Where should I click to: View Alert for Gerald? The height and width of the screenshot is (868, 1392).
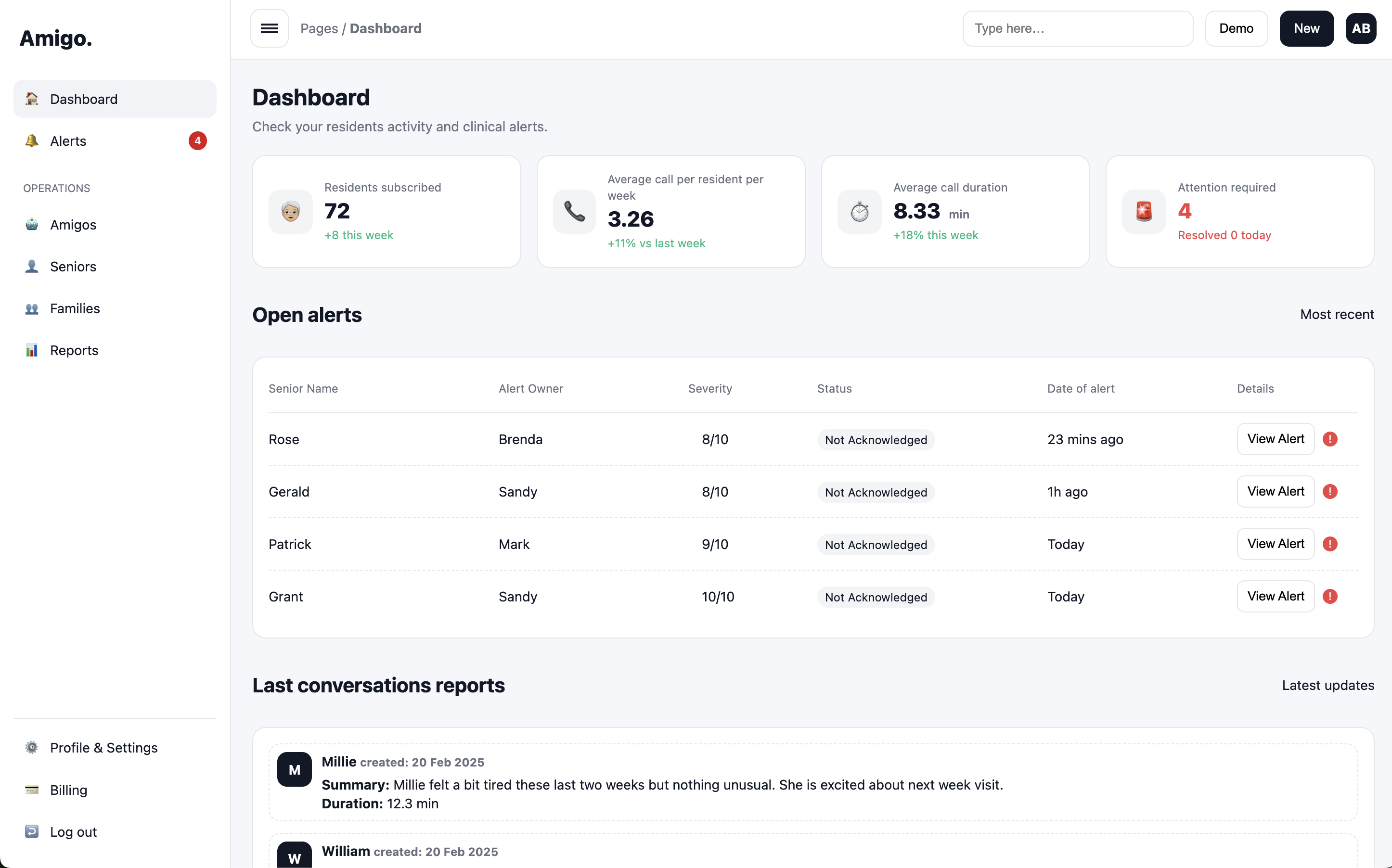[x=1275, y=491]
